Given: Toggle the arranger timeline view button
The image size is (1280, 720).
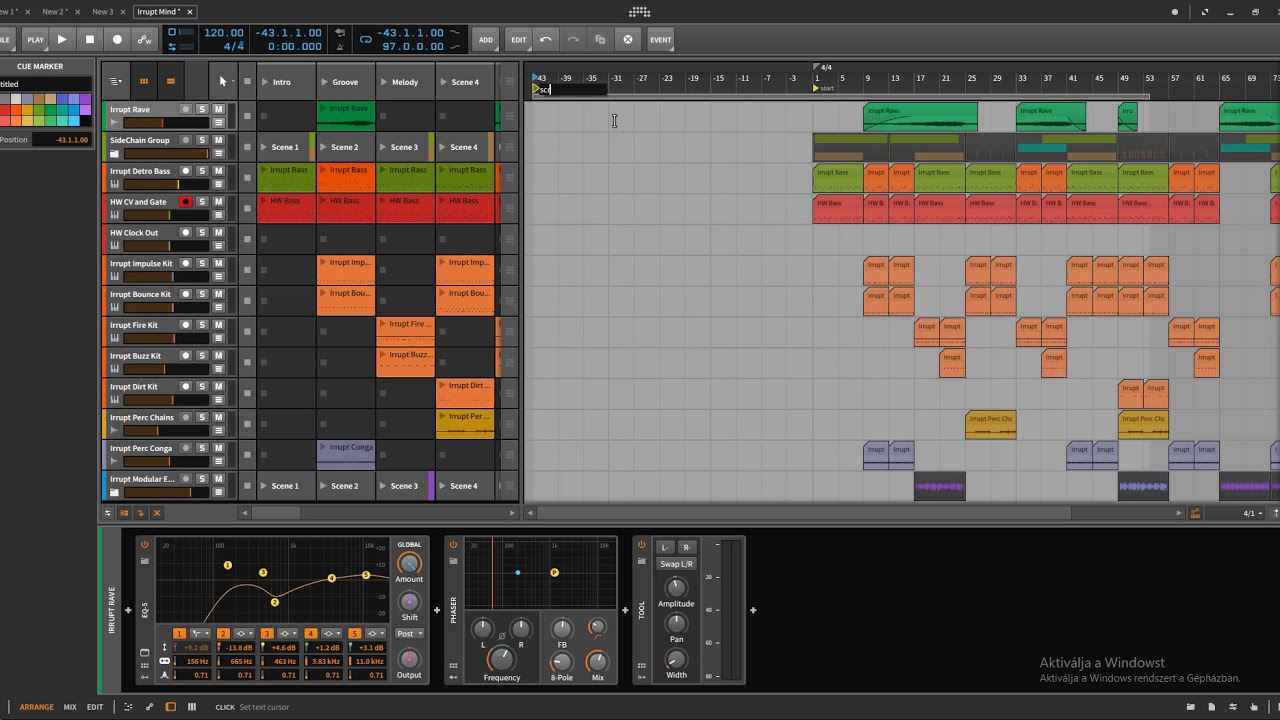Looking at the screenshot, I should [170, 81].
